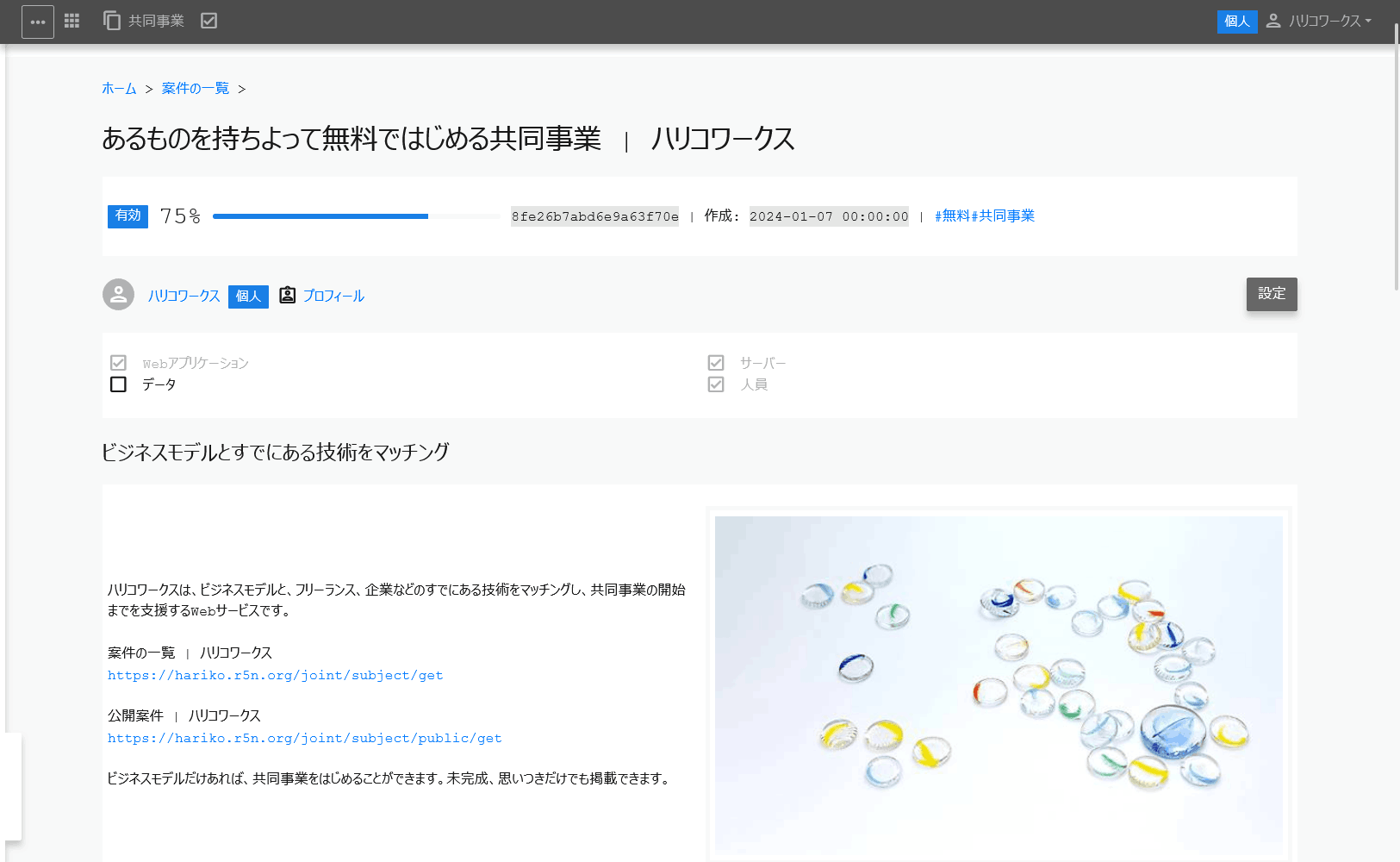This screenshot has width=1400, height=862.
Task: Toggle the 人員 checkbox
Action: (716, 384)
